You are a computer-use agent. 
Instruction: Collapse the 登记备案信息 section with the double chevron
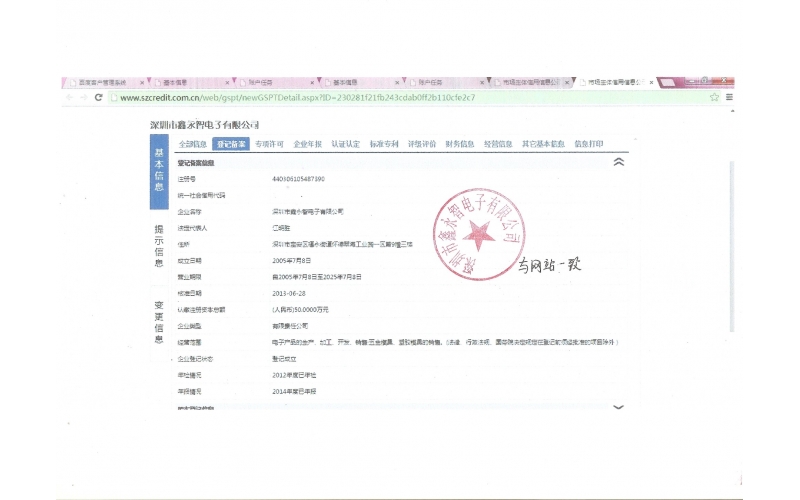(618, 162)
